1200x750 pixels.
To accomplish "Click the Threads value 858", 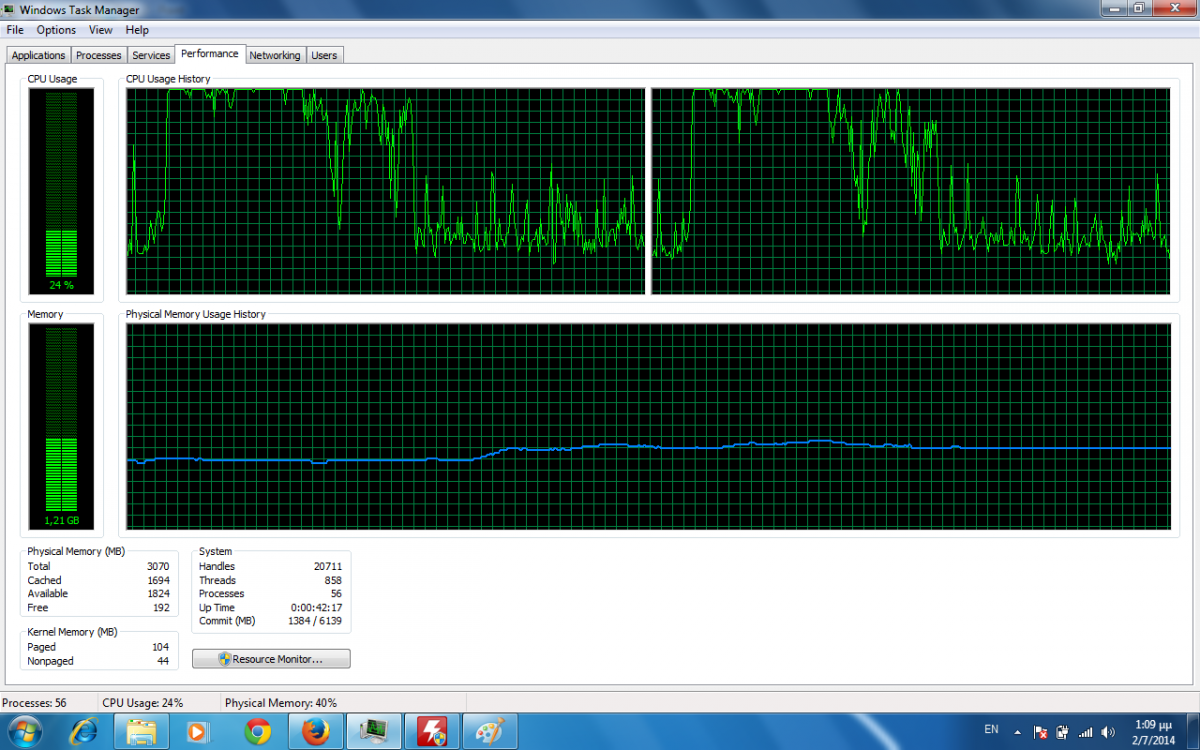I will point(333,580).
